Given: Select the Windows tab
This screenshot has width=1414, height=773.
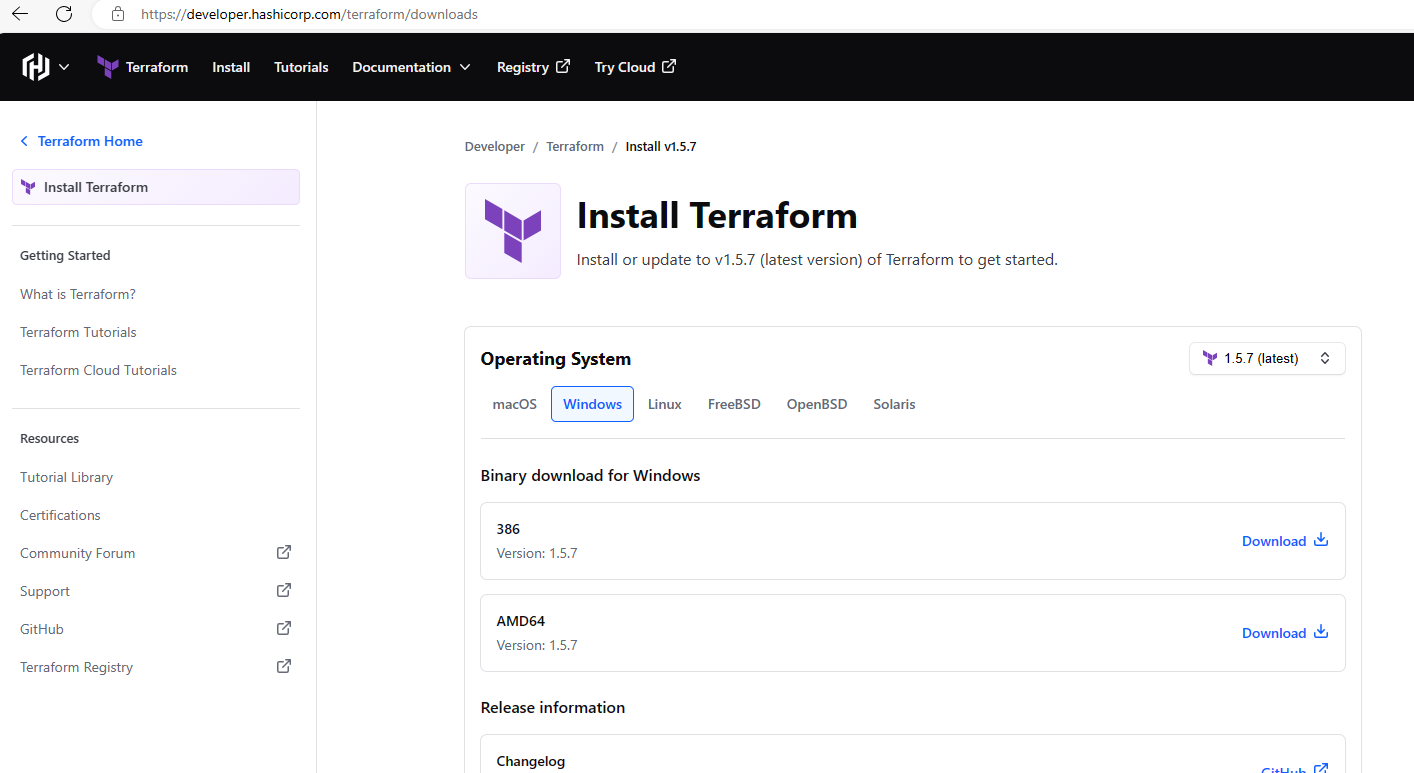Looking at the screenshot, I should 592,404.
